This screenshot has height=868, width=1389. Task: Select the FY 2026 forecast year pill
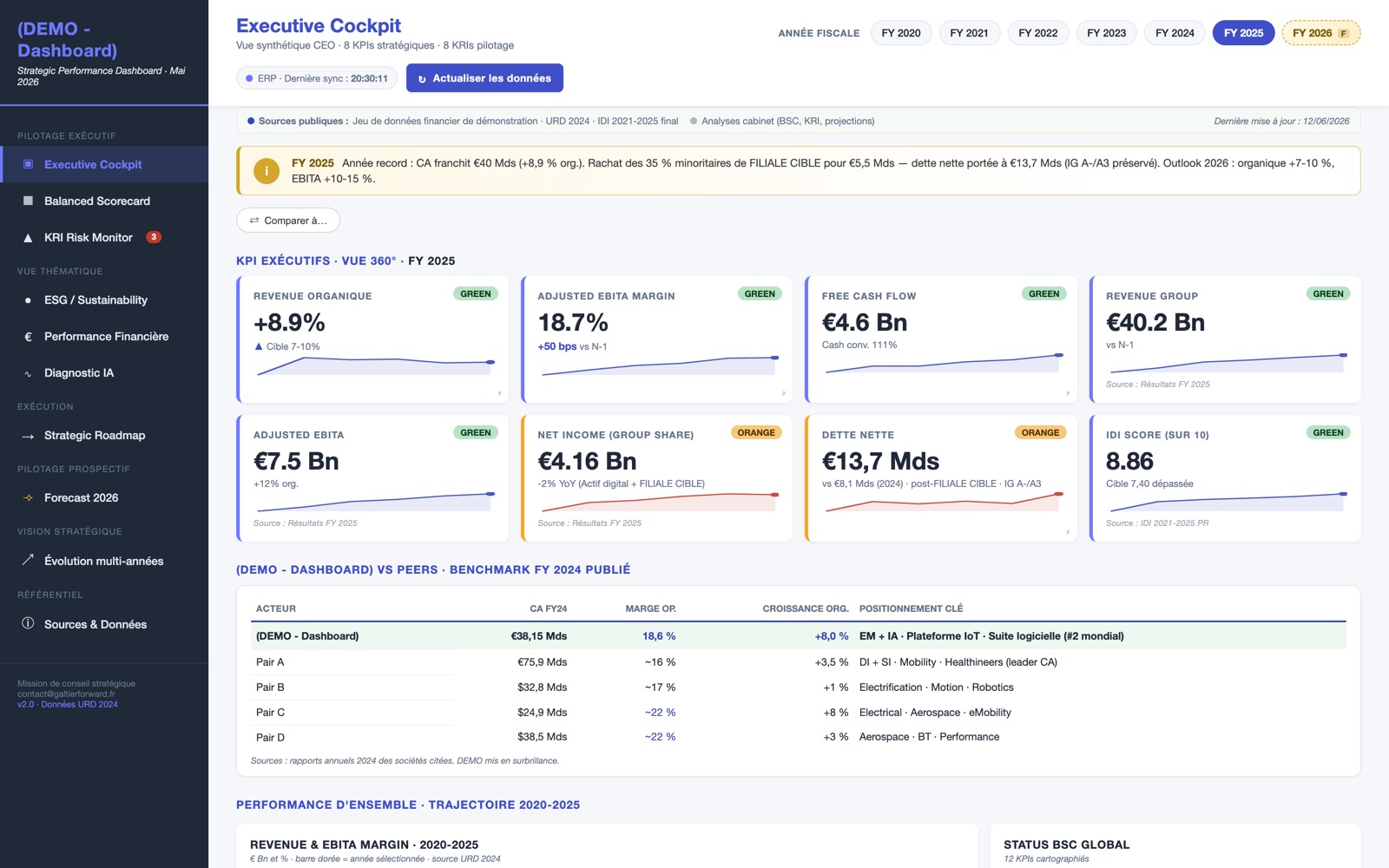1320,33
